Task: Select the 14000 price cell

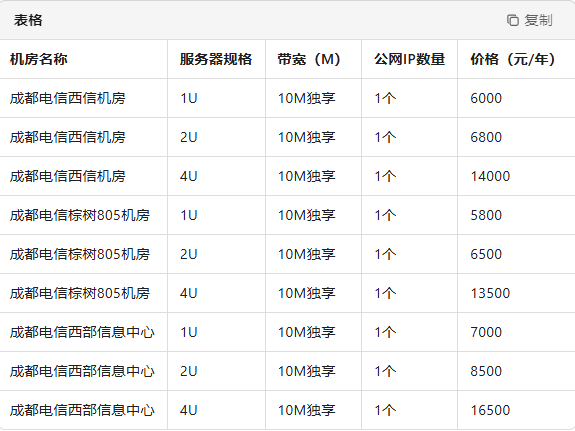Action: coord(490,176)
